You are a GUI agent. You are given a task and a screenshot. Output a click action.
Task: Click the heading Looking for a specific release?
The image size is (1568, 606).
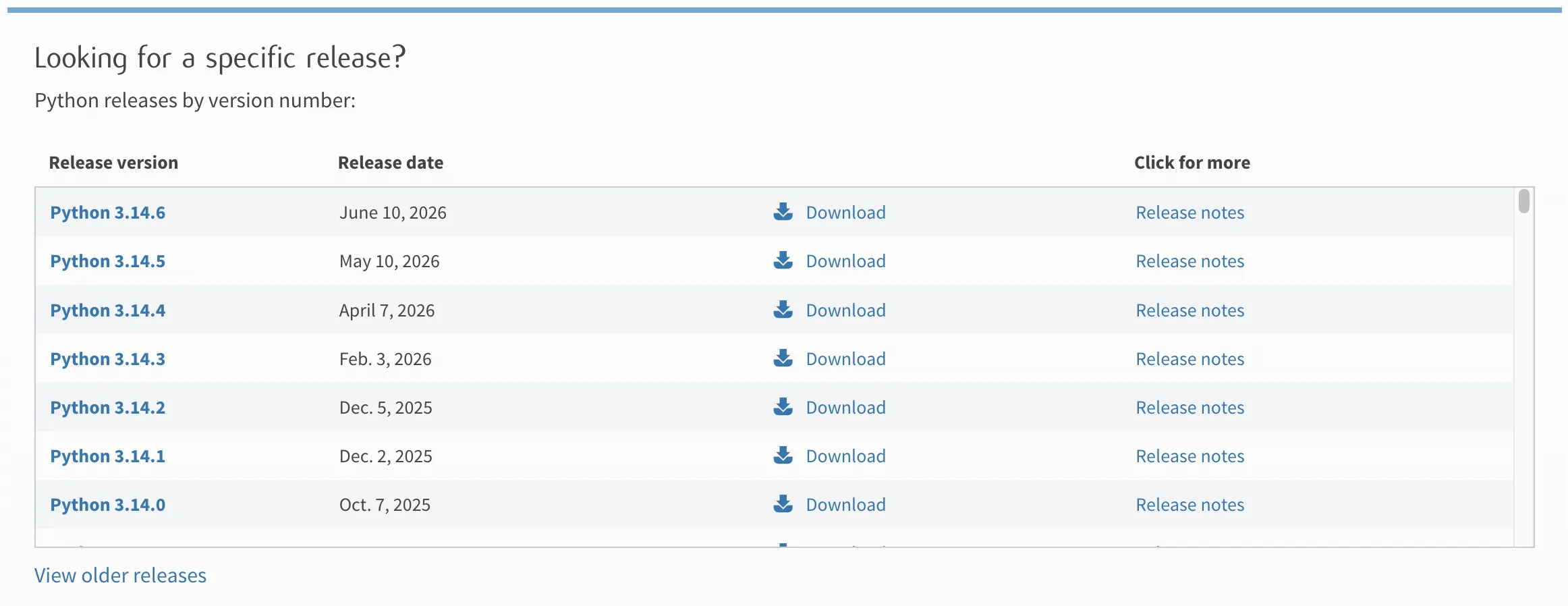click(220, 58)
